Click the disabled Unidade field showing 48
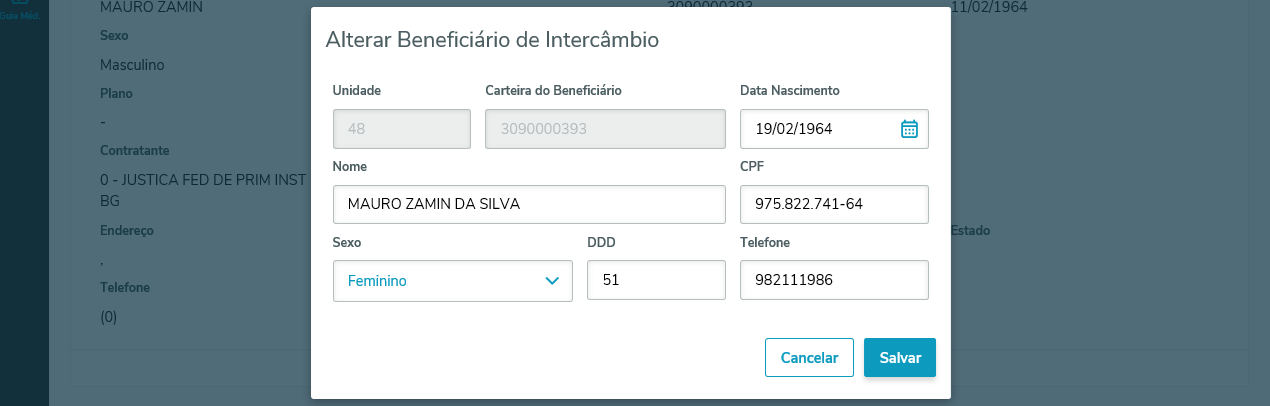 pyautogui.click(x=401, y=128)
